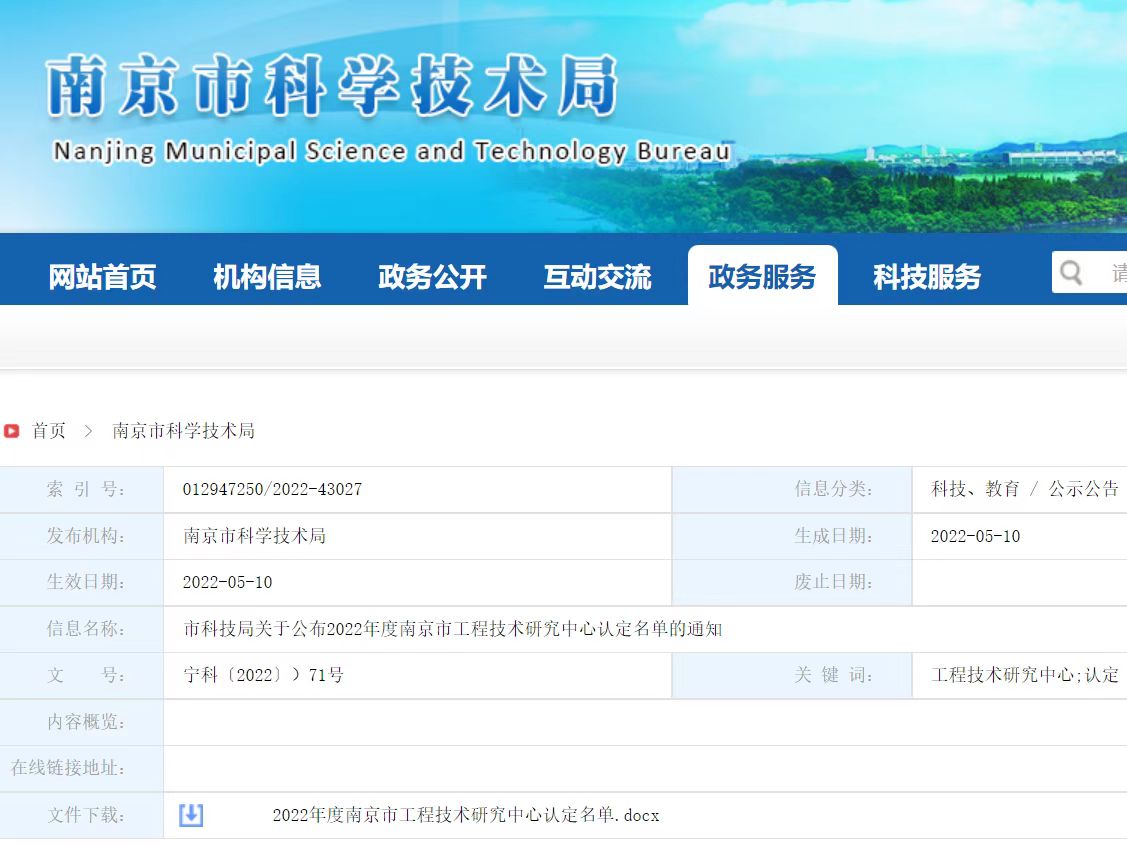This screenshot has width=1127, height=845.
Task: Click the 首页 breadcrumb link
Action: pyautogui.click(x=48, y=430)
